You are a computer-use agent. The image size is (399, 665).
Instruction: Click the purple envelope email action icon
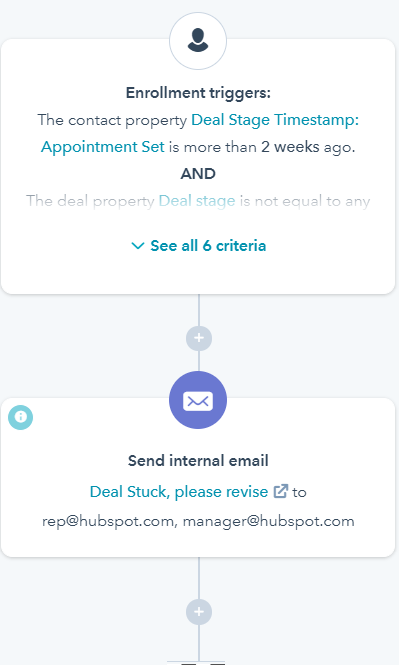coord(198,400)
